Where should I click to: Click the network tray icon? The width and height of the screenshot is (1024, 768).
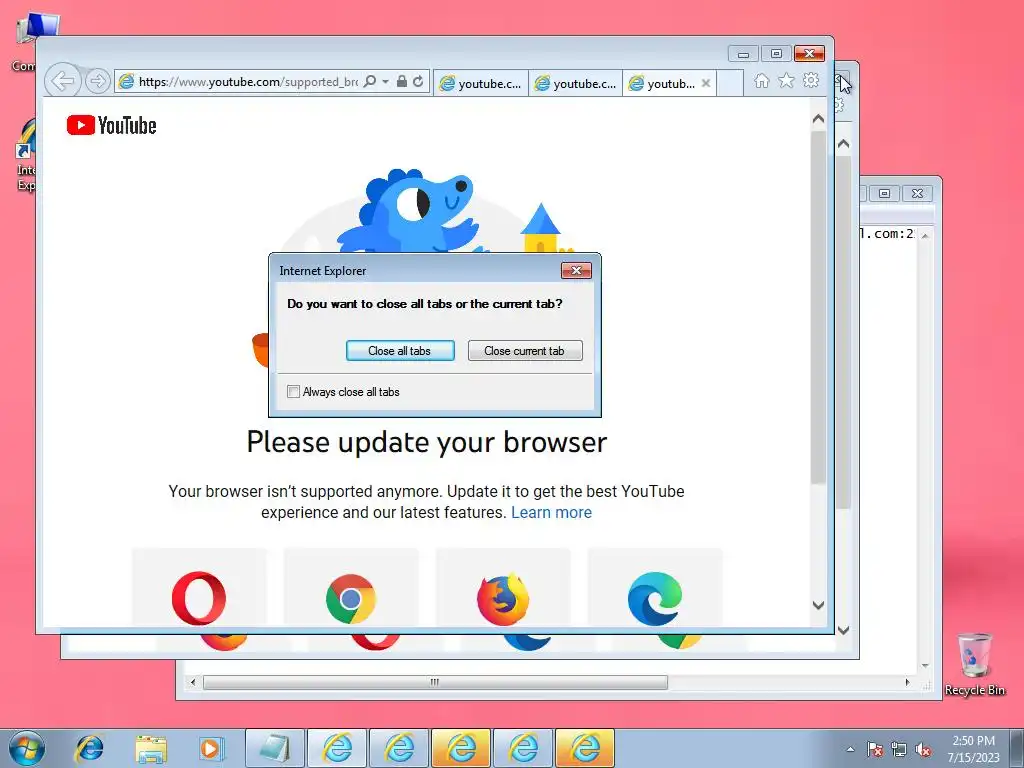pos(899,749)
